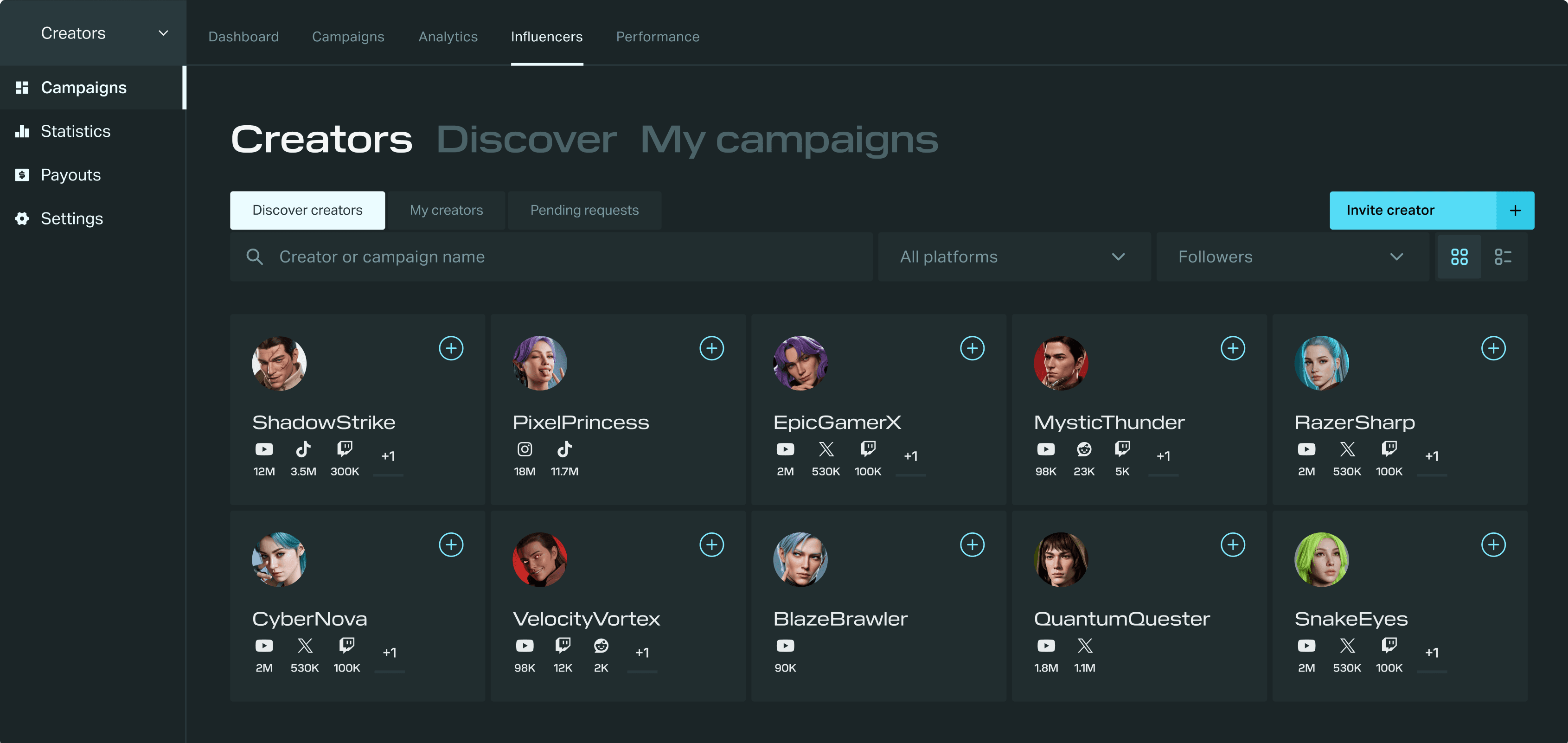Switch to list view layout
Screen dimensions: 1568x743
pos(1503,257)
